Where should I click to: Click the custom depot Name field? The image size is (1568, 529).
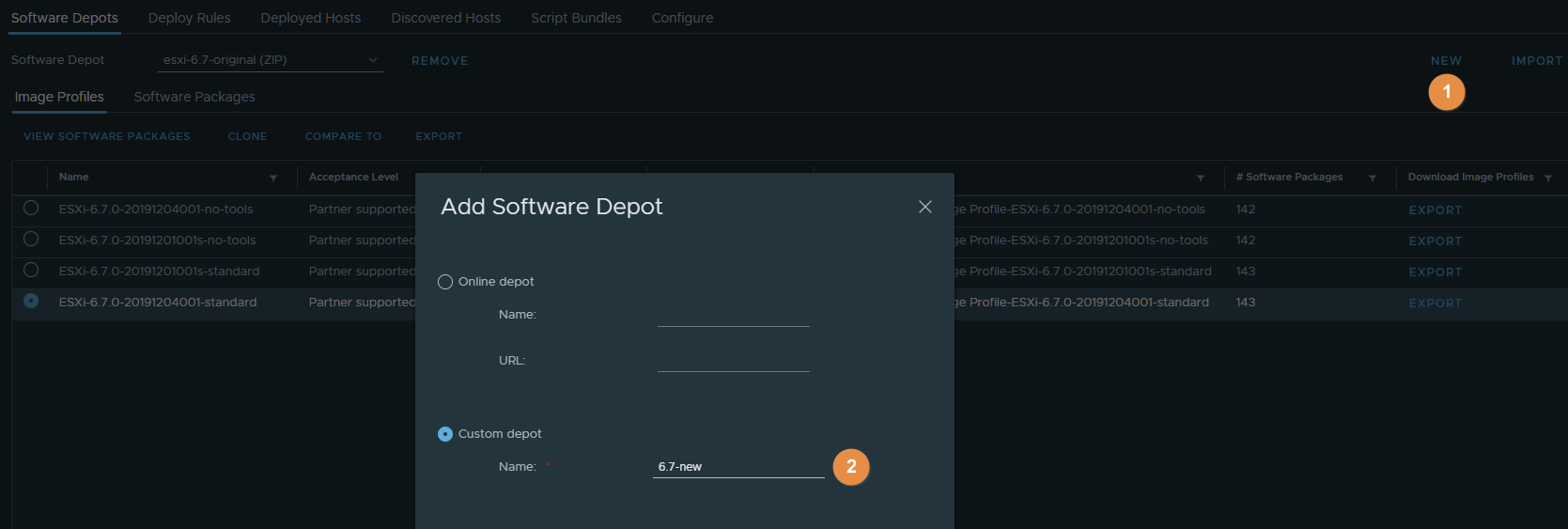click(x=737, y=467)
